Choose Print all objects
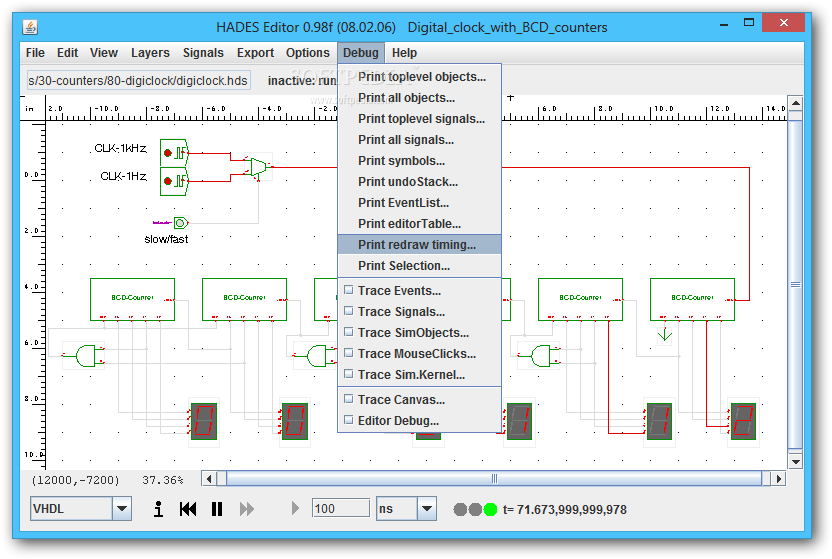This screenshot has height=559, width=832. (420, 98)
